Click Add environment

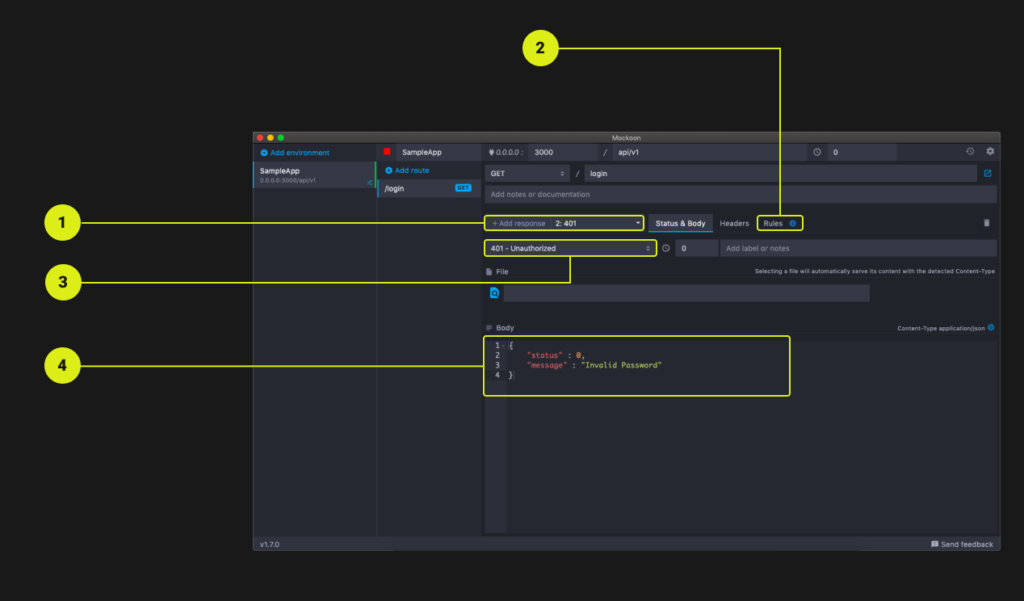pos(295,153)
